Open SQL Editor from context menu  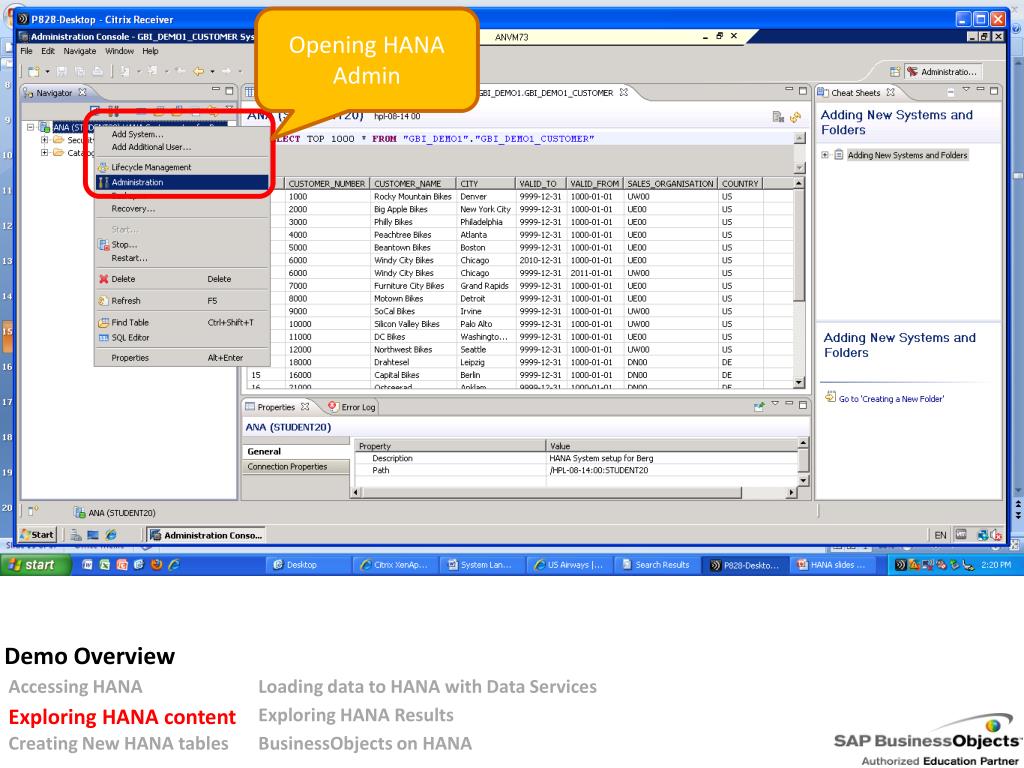coord(130,338)
